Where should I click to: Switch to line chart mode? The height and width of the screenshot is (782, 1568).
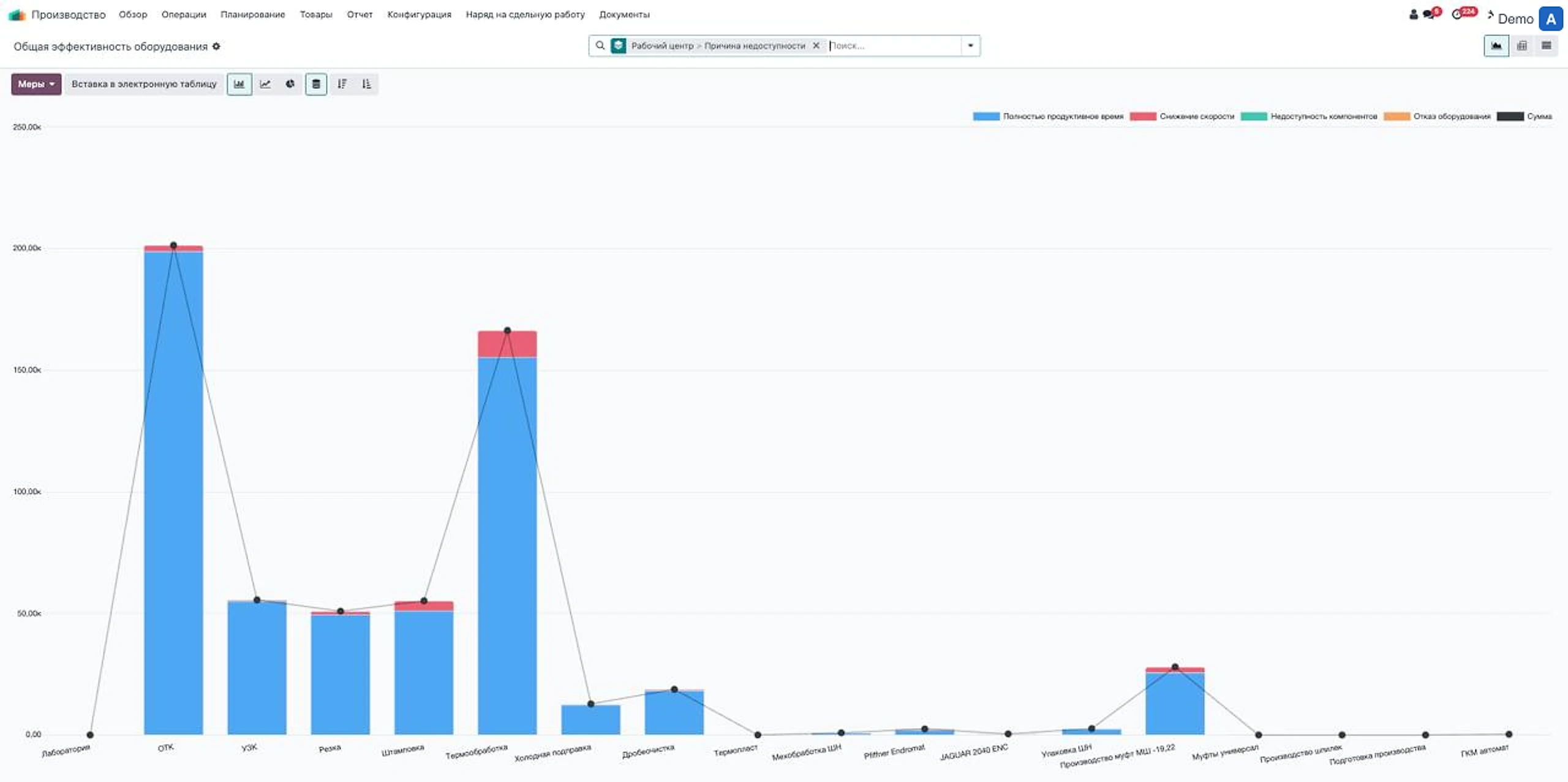[265, 84]
